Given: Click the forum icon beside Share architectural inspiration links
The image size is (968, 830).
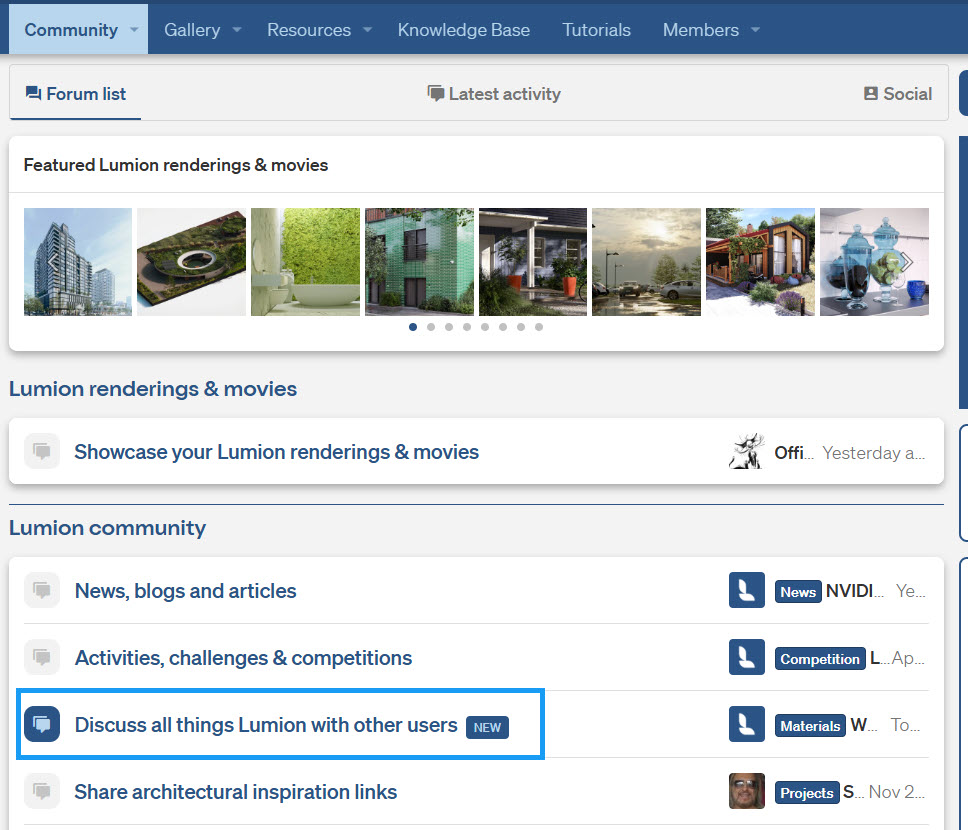Looking at the screenshot, I should pos(42,791).
